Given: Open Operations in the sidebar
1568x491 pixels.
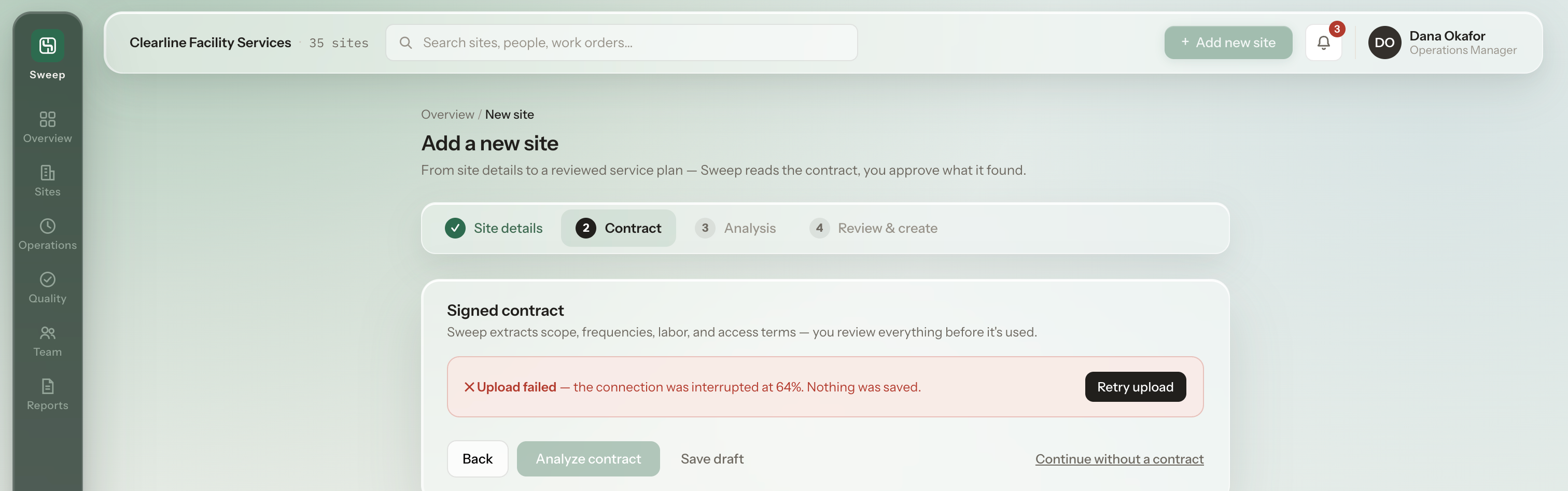Looking at the screenshot, I should tap(48, 234).
